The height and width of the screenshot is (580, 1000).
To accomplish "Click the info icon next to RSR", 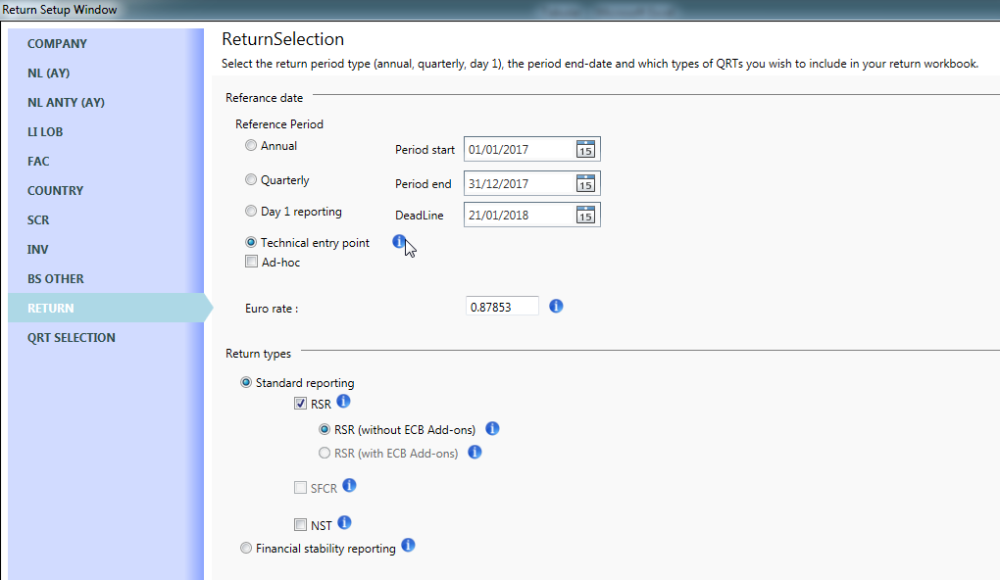I will pyautogui.click(x=343, y=401).
